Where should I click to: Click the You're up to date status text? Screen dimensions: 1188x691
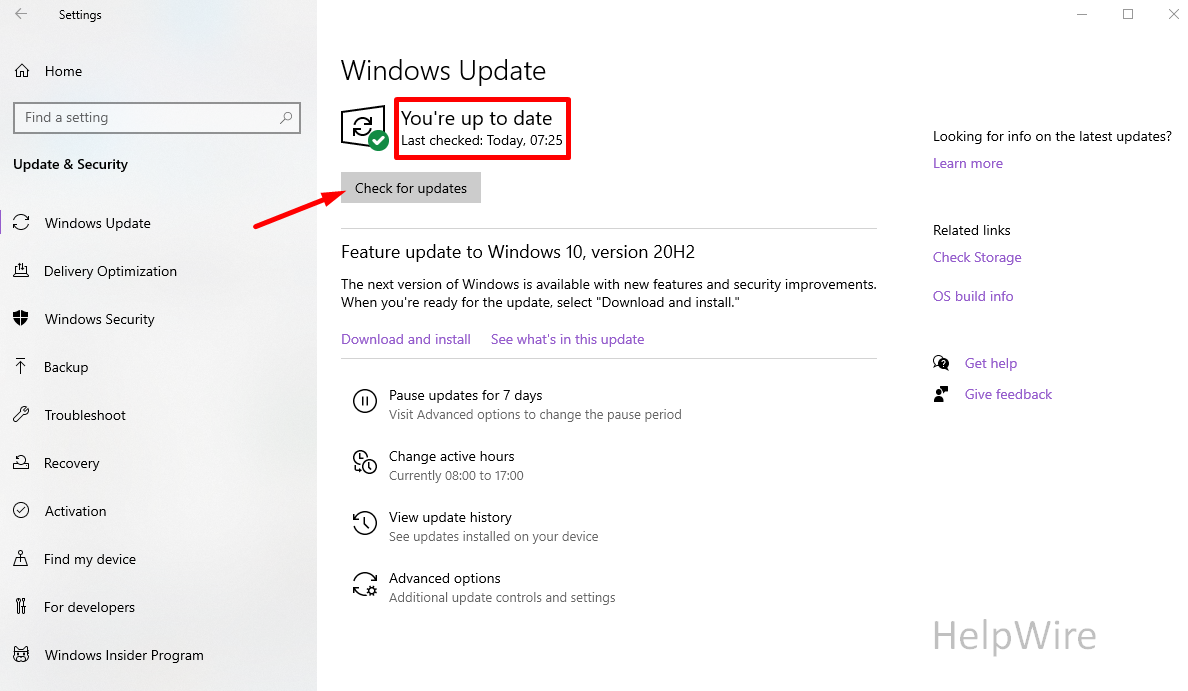[x=477, y=118]
